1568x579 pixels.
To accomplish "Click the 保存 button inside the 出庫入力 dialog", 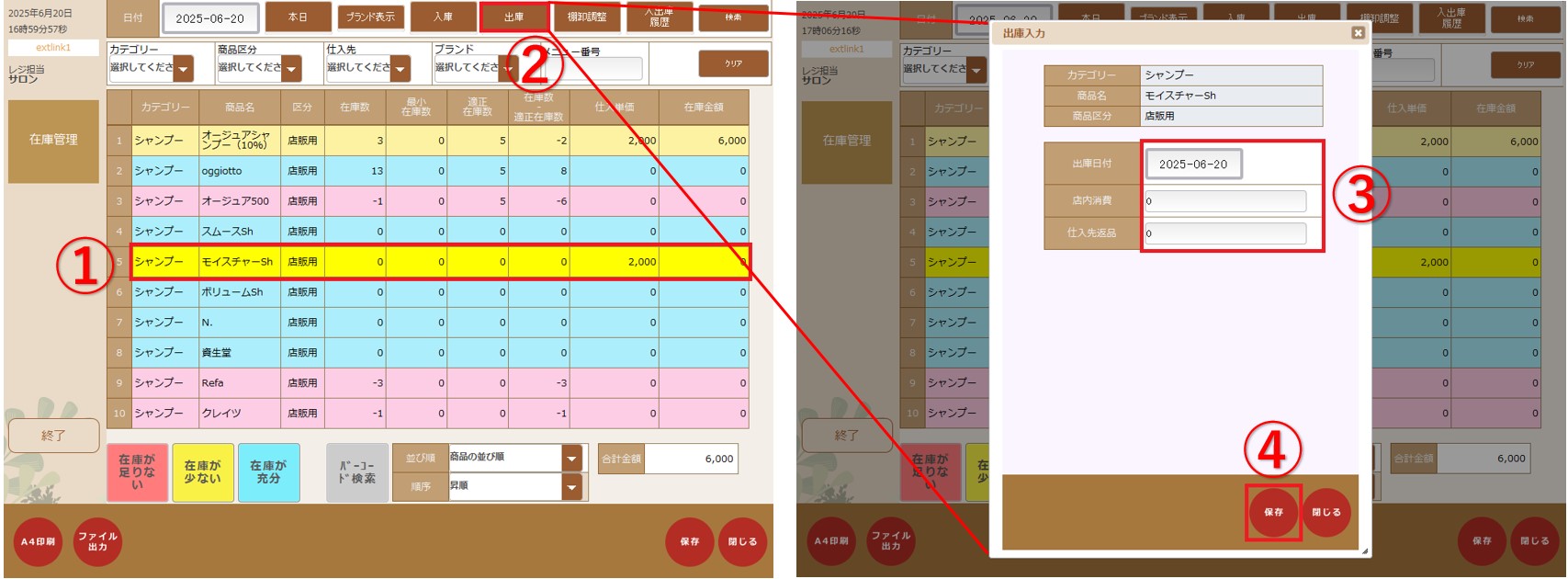I will (x=1273, y=512).
